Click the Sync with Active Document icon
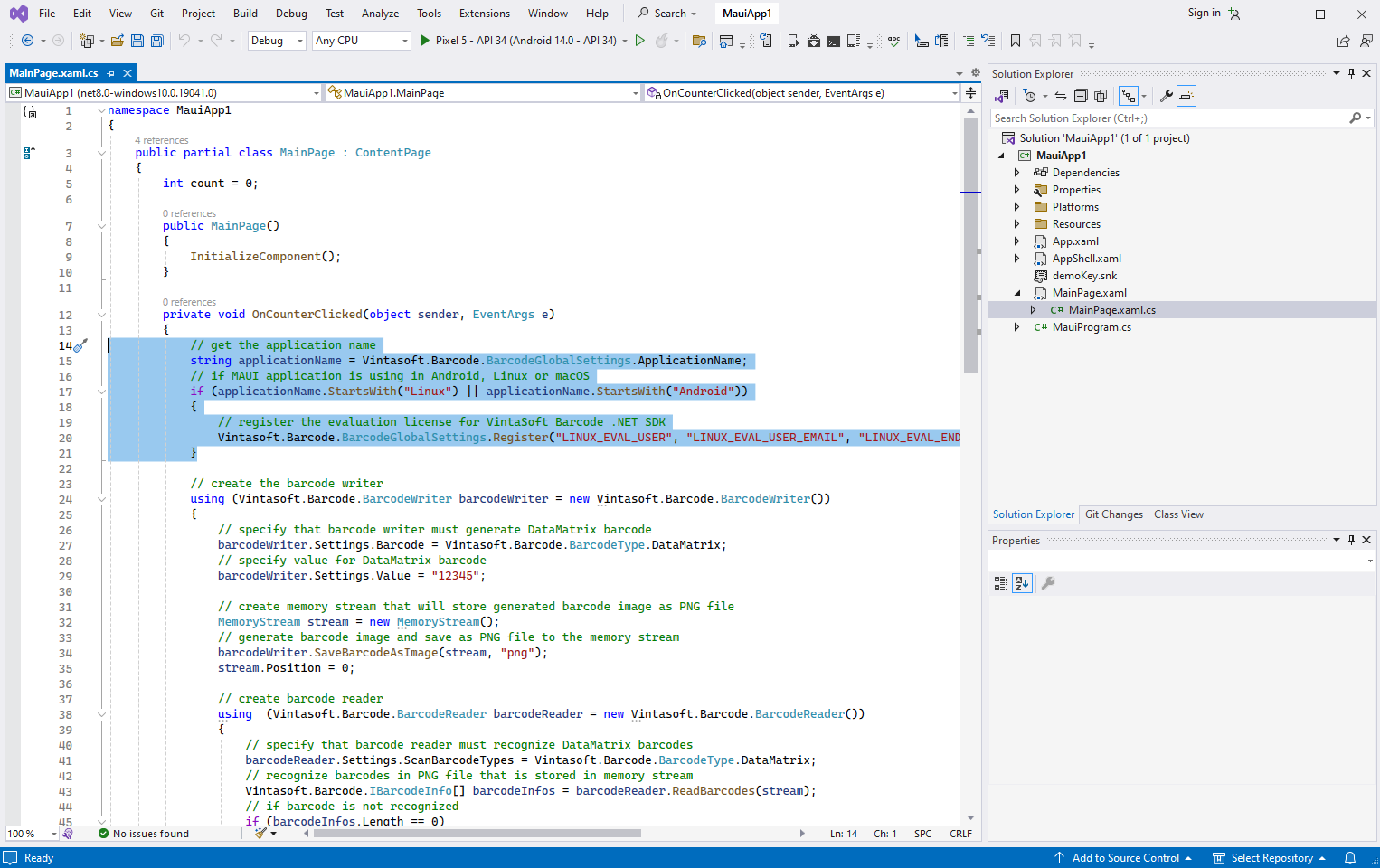This screenshot has width=1380, height=868. point(1061,96)
